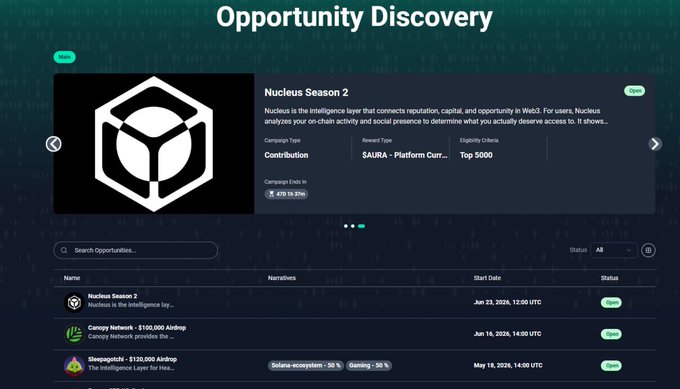Viewport: 680px width, 389px height.
Task: Sort by the Start Date column header
Action: click(x=487, y=278)
